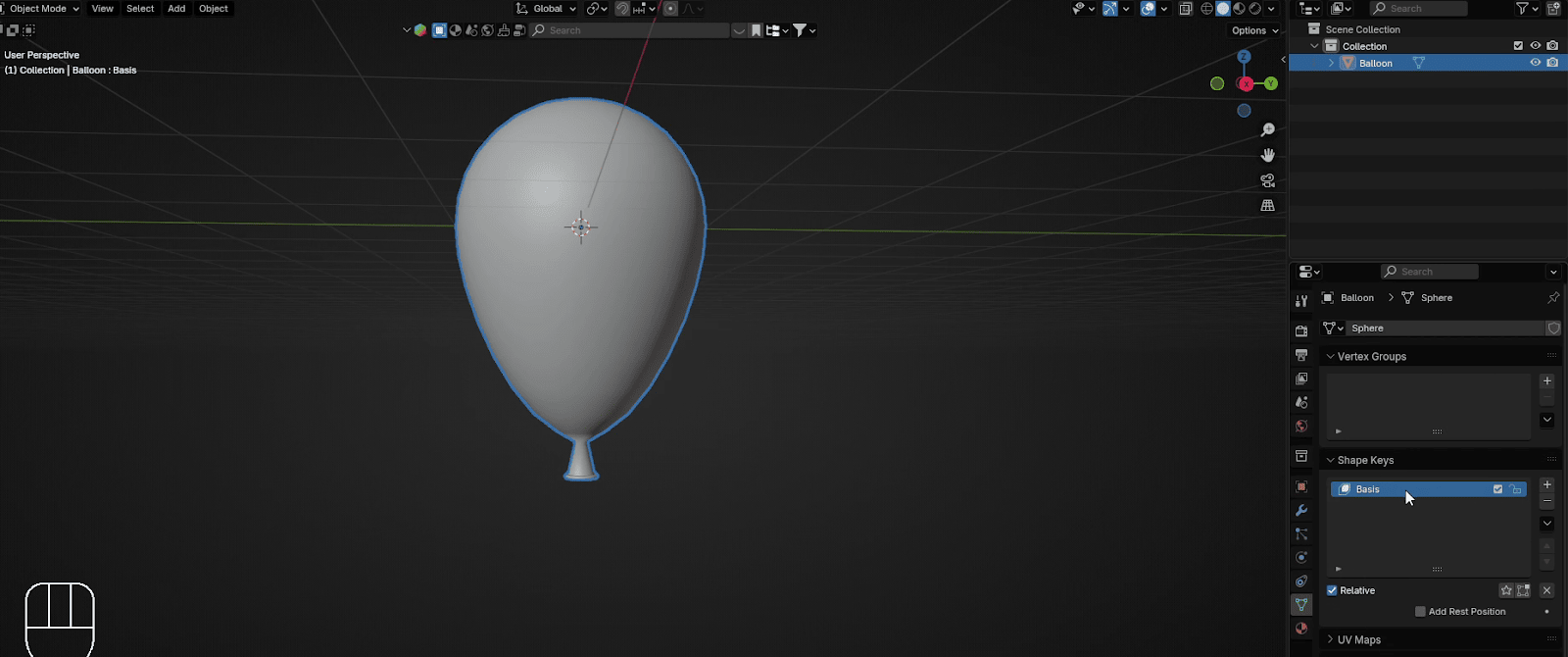Open the Material properties tab
This screenshot has height=657, width=1568.
click(1301, 629)
